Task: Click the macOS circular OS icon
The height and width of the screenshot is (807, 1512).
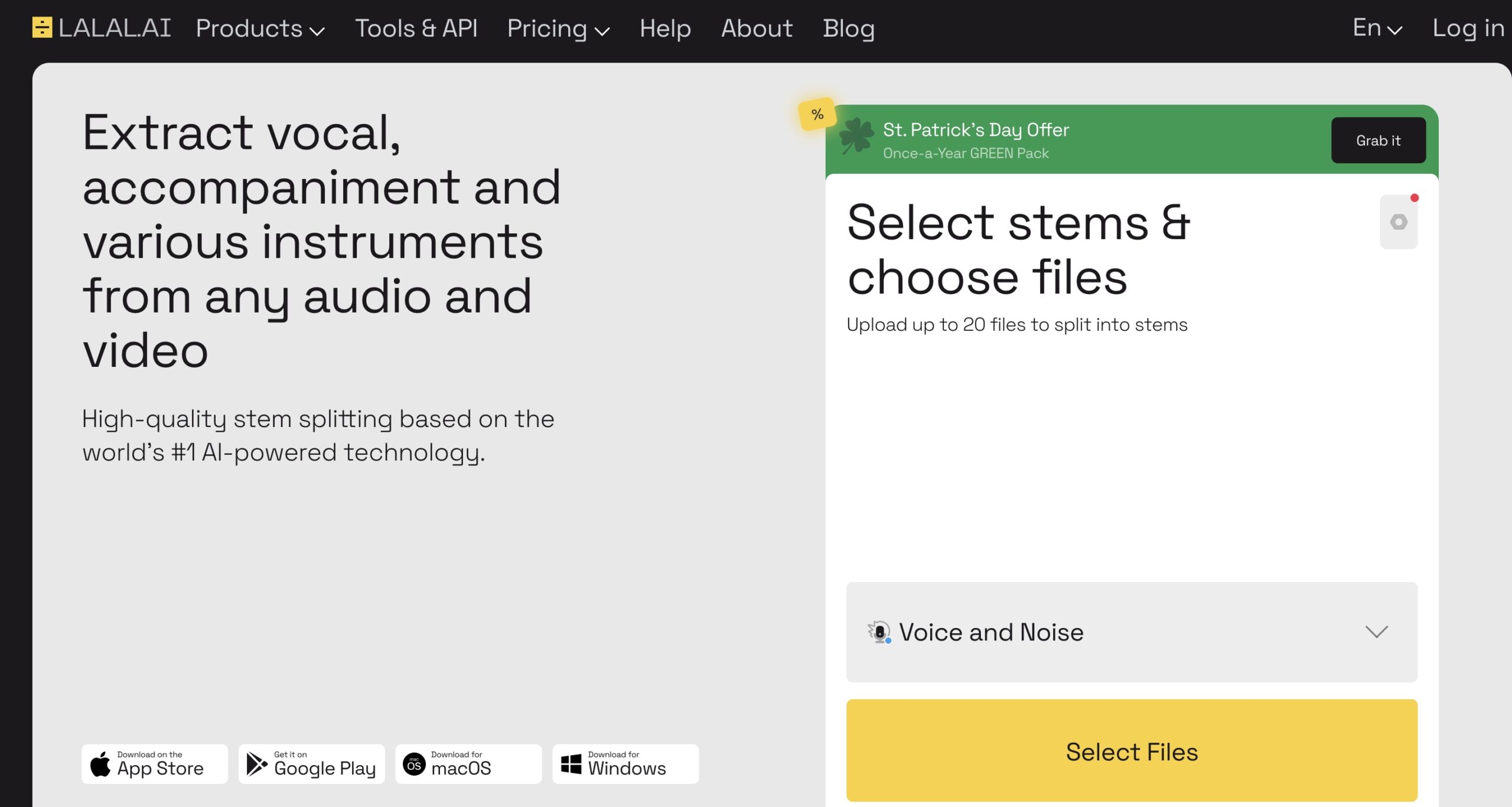Action: tap(414, 764)
